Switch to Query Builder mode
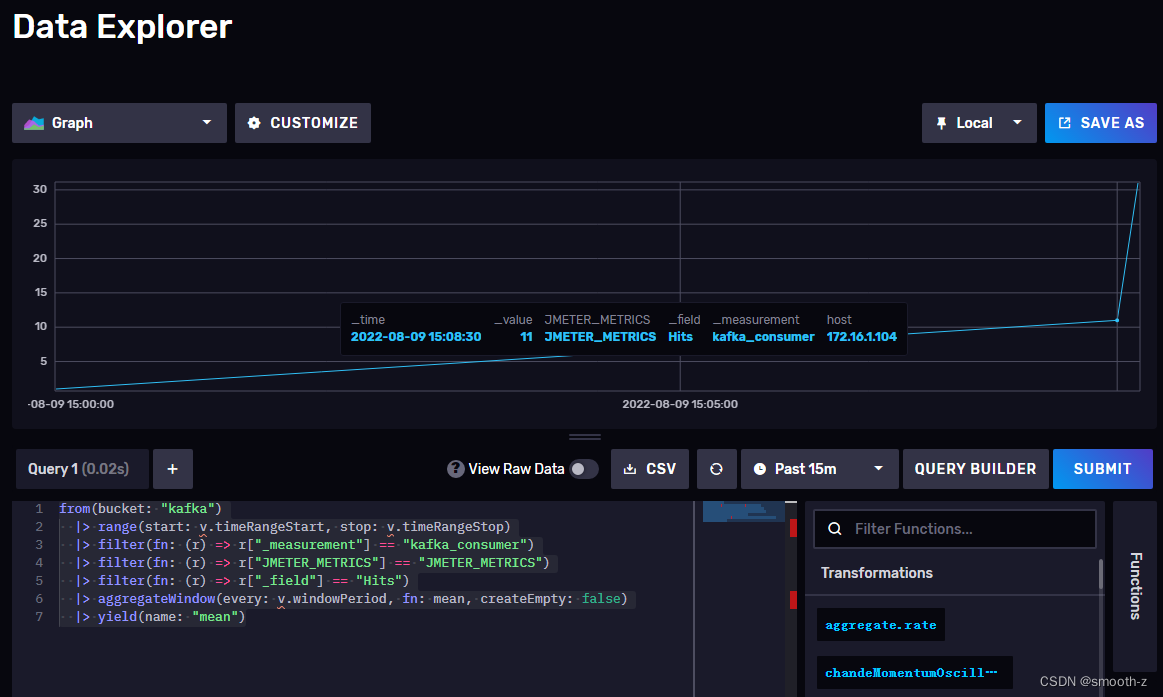 pos(975,468)
